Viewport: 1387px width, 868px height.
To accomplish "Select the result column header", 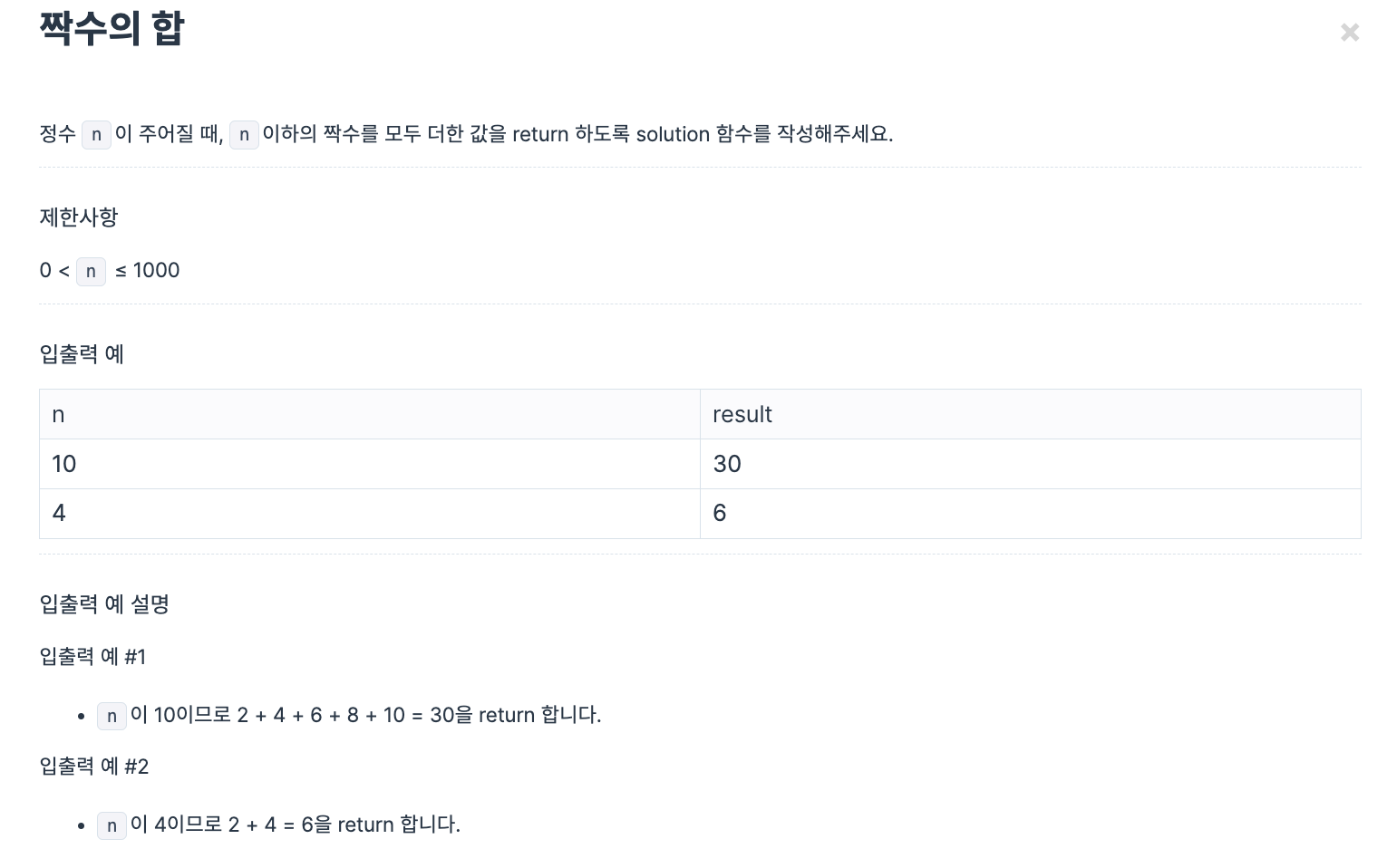I will (742, 414).
